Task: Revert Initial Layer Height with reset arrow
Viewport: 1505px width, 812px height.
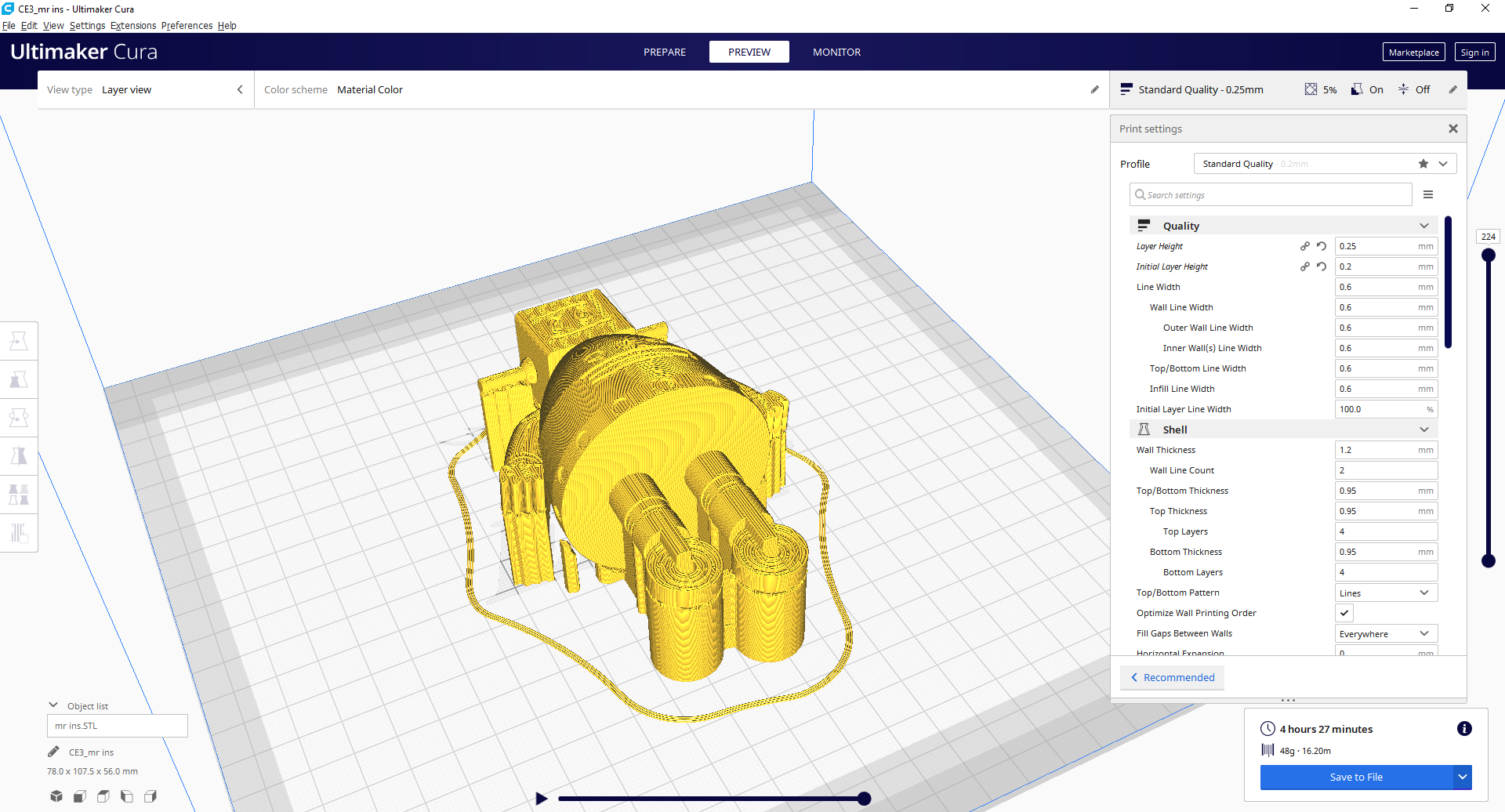Action: pyautogui.click(x=1322, y=266)
